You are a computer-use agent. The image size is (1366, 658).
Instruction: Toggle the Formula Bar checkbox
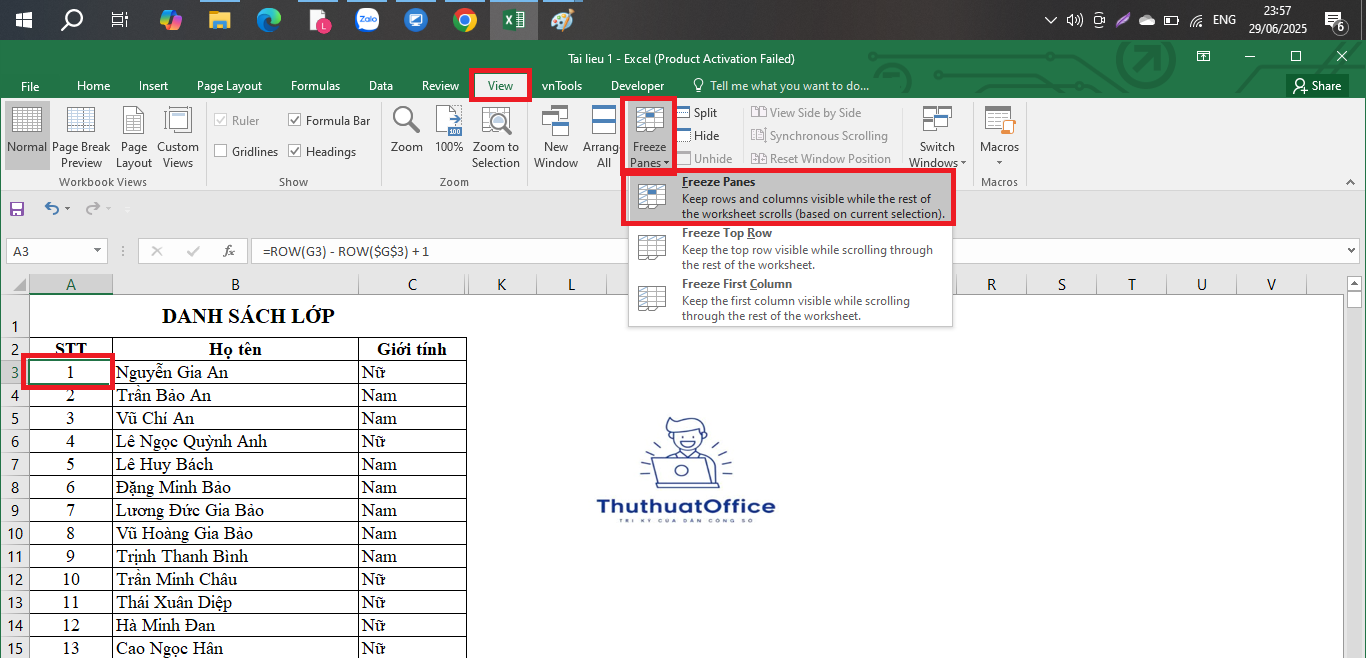[329, 120]
